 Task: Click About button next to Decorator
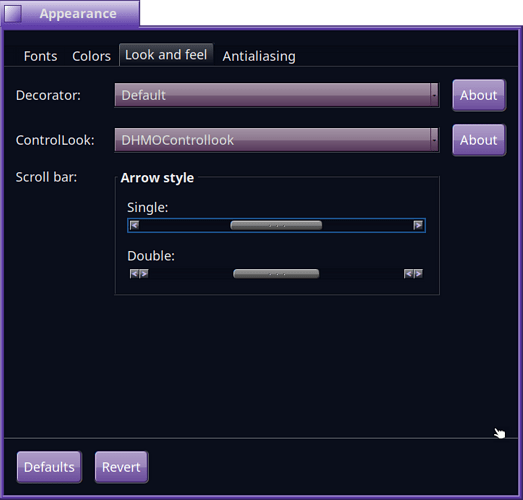pyautogui.click(x=479, y=95)
